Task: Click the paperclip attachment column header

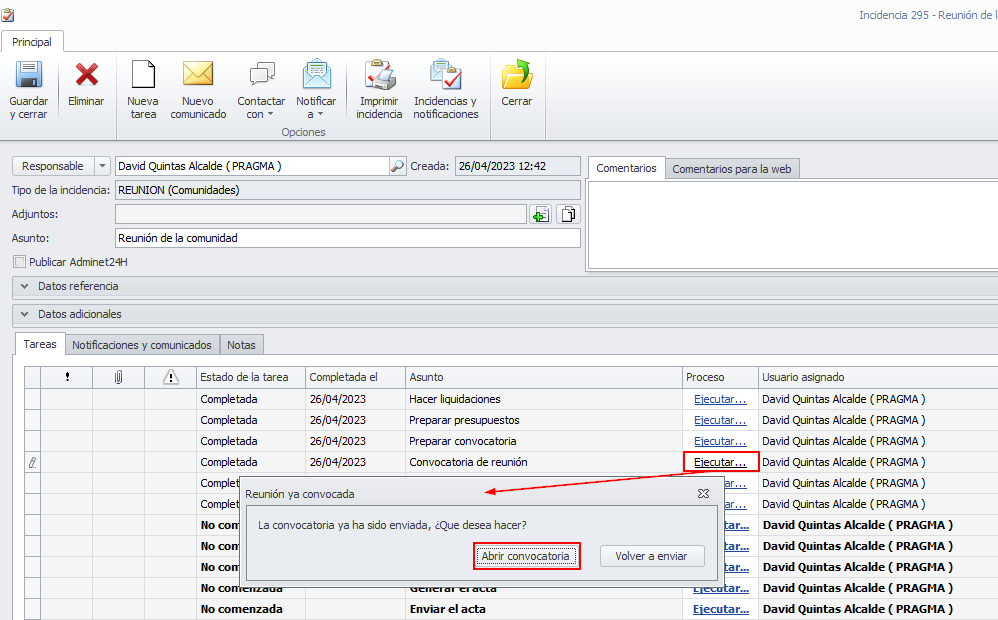Action: coord(118,377)
